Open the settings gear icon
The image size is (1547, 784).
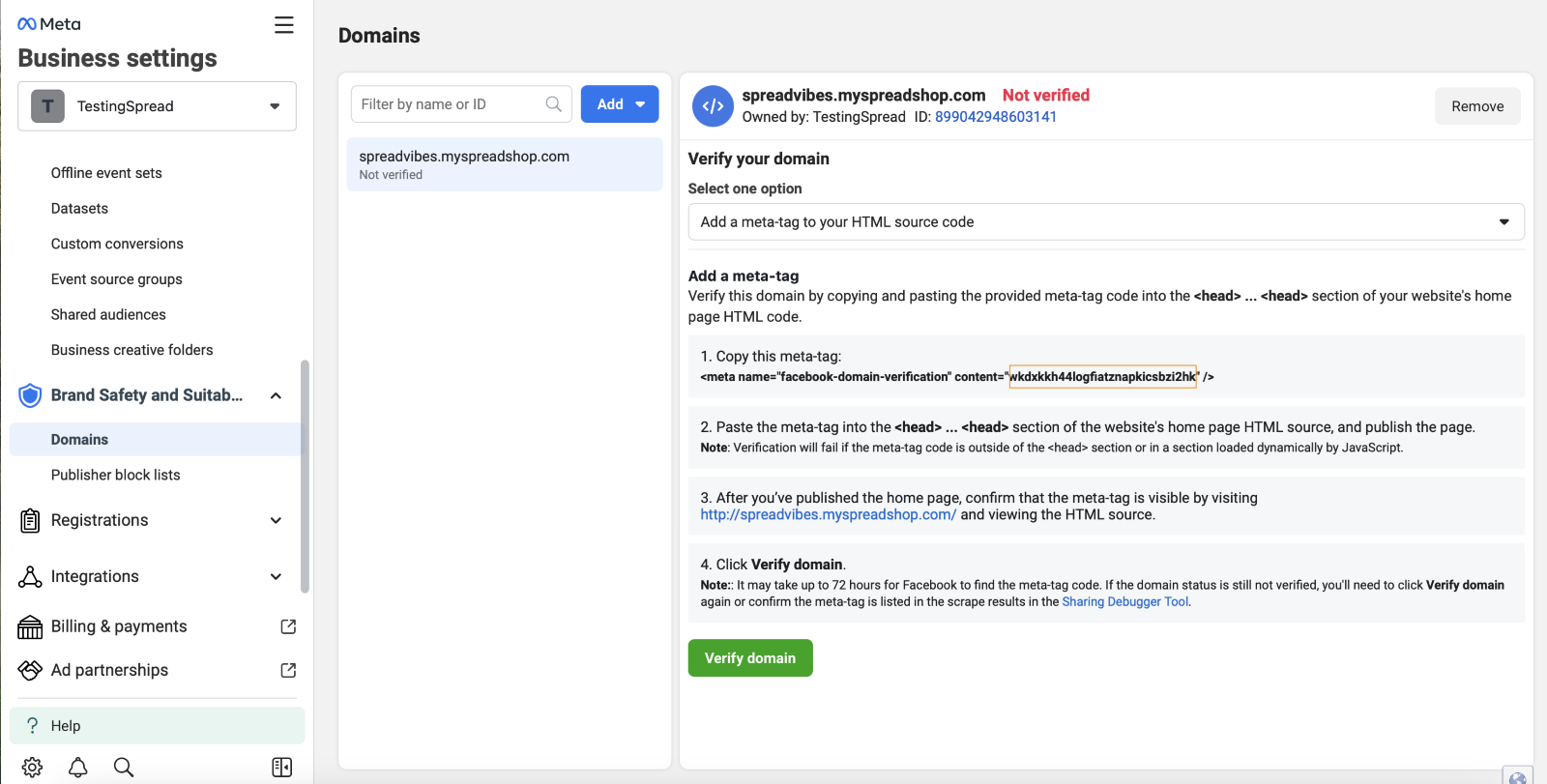click(x=32, y=767)
